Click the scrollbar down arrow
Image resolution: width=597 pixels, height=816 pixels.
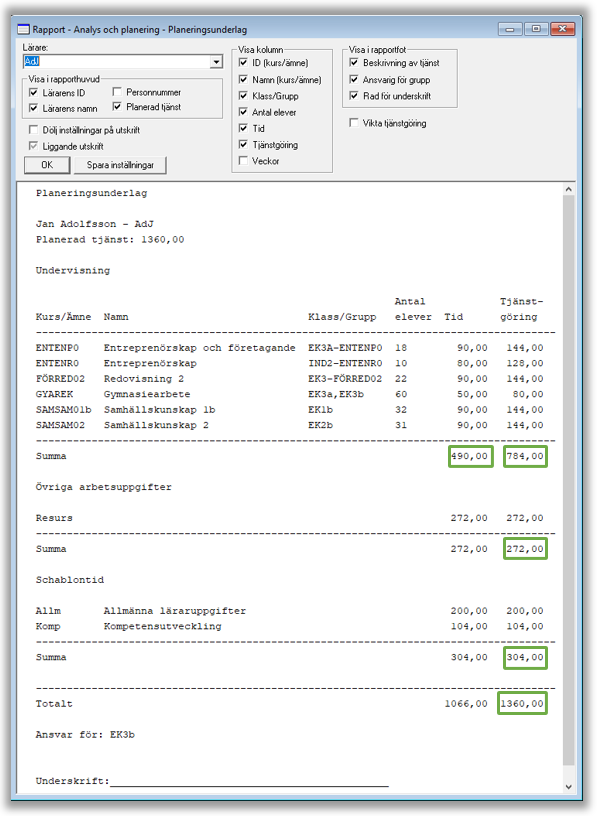click(x=568, y=787)
